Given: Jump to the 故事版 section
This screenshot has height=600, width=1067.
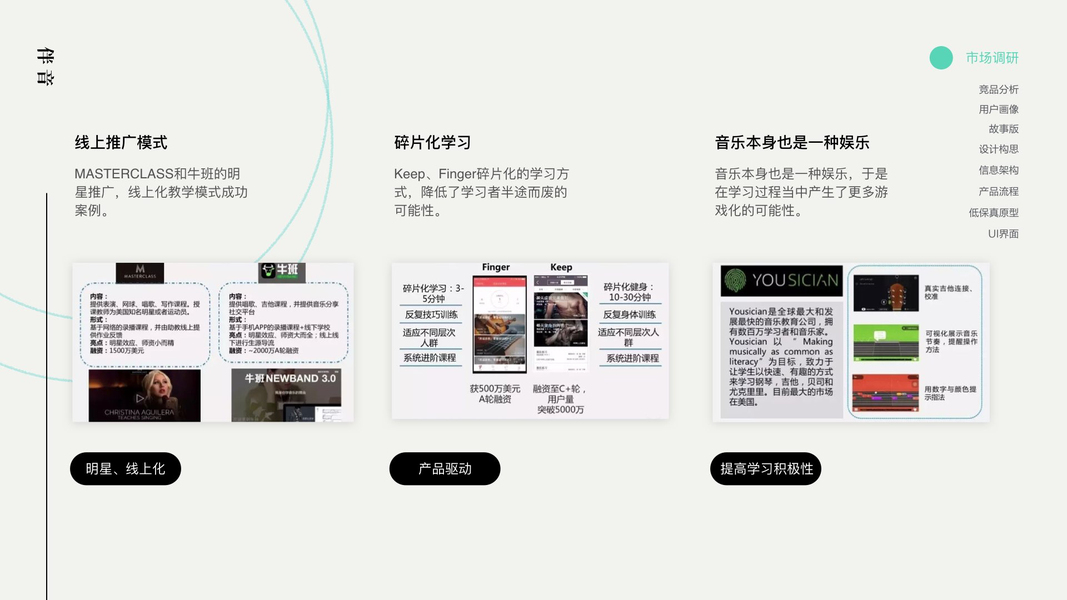Looking at the screenshot, I should 1003,129.
